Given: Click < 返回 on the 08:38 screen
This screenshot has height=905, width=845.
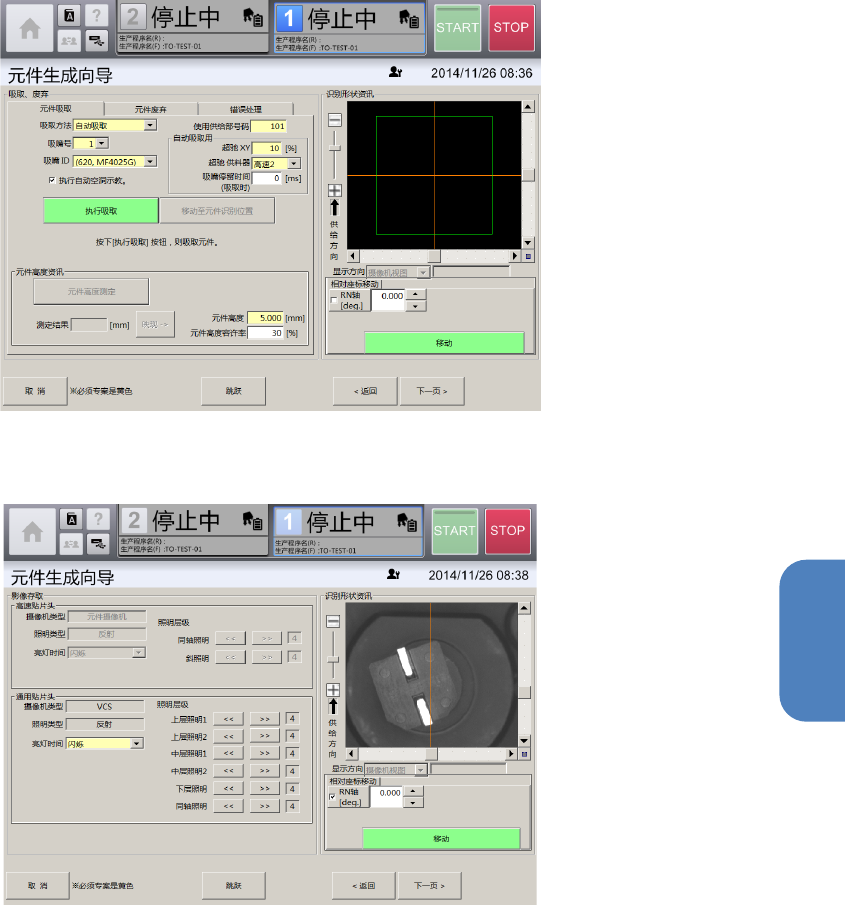Looking at the screenshot, I should (364, 885).
